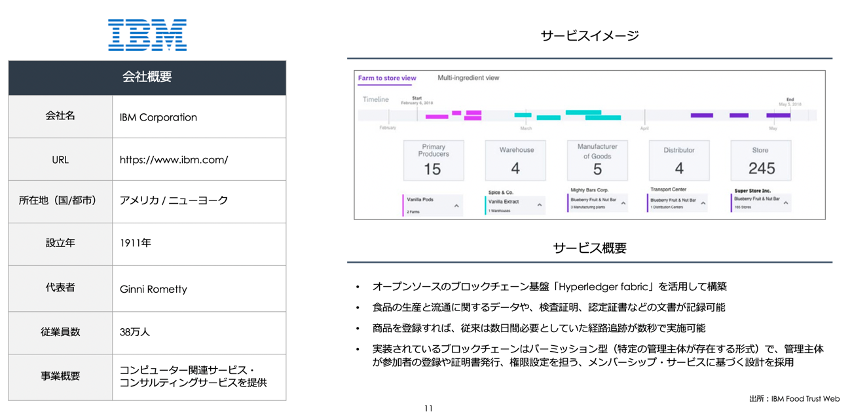
Task: Click the End May 5 timeline marker
Action: [x=790, y=102]
